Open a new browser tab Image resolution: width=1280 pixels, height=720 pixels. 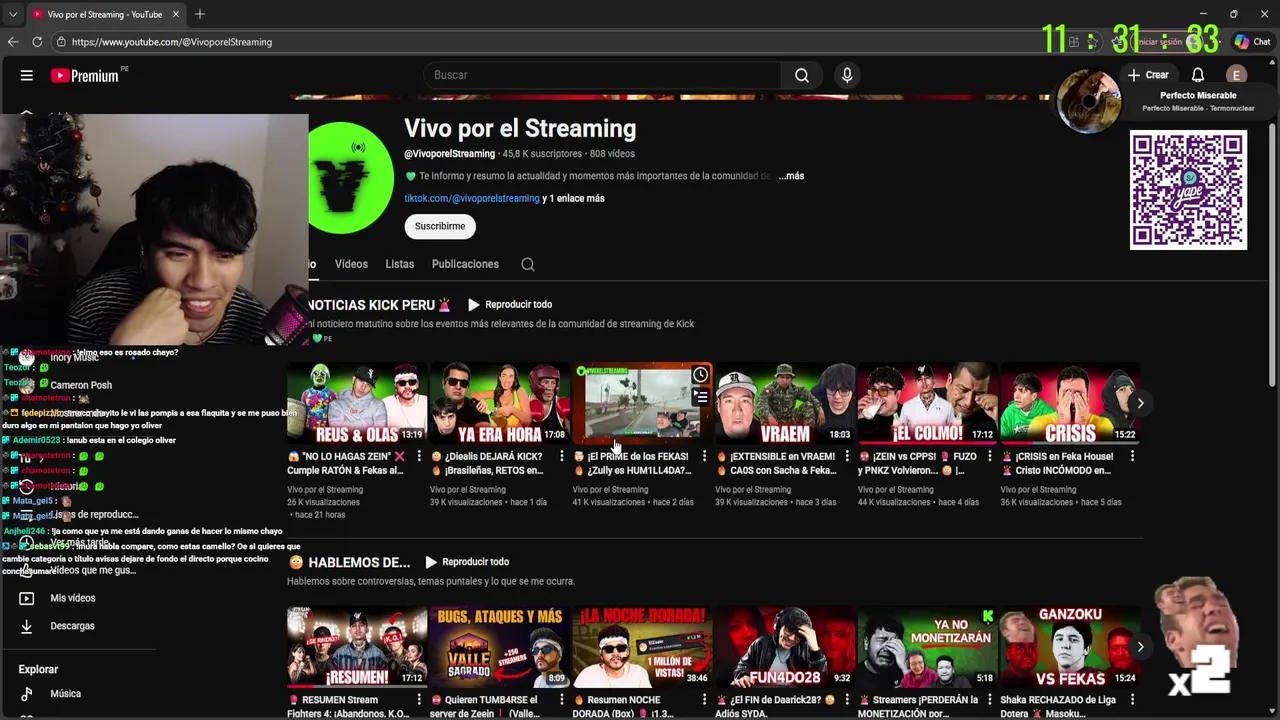(200, 14)
